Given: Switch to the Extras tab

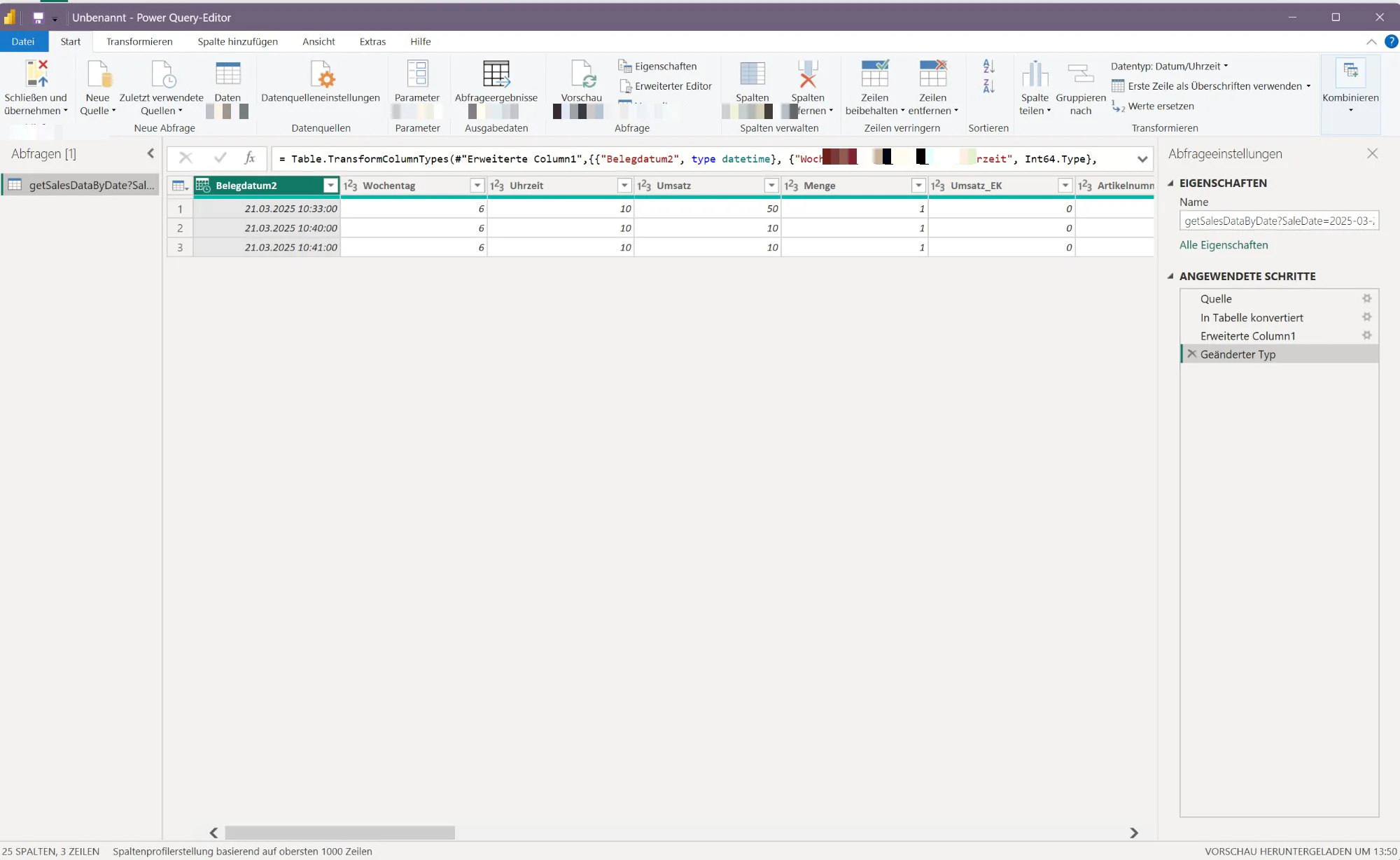Looking at the screenshot, I should pyautogui.click(x=372, y=41).
